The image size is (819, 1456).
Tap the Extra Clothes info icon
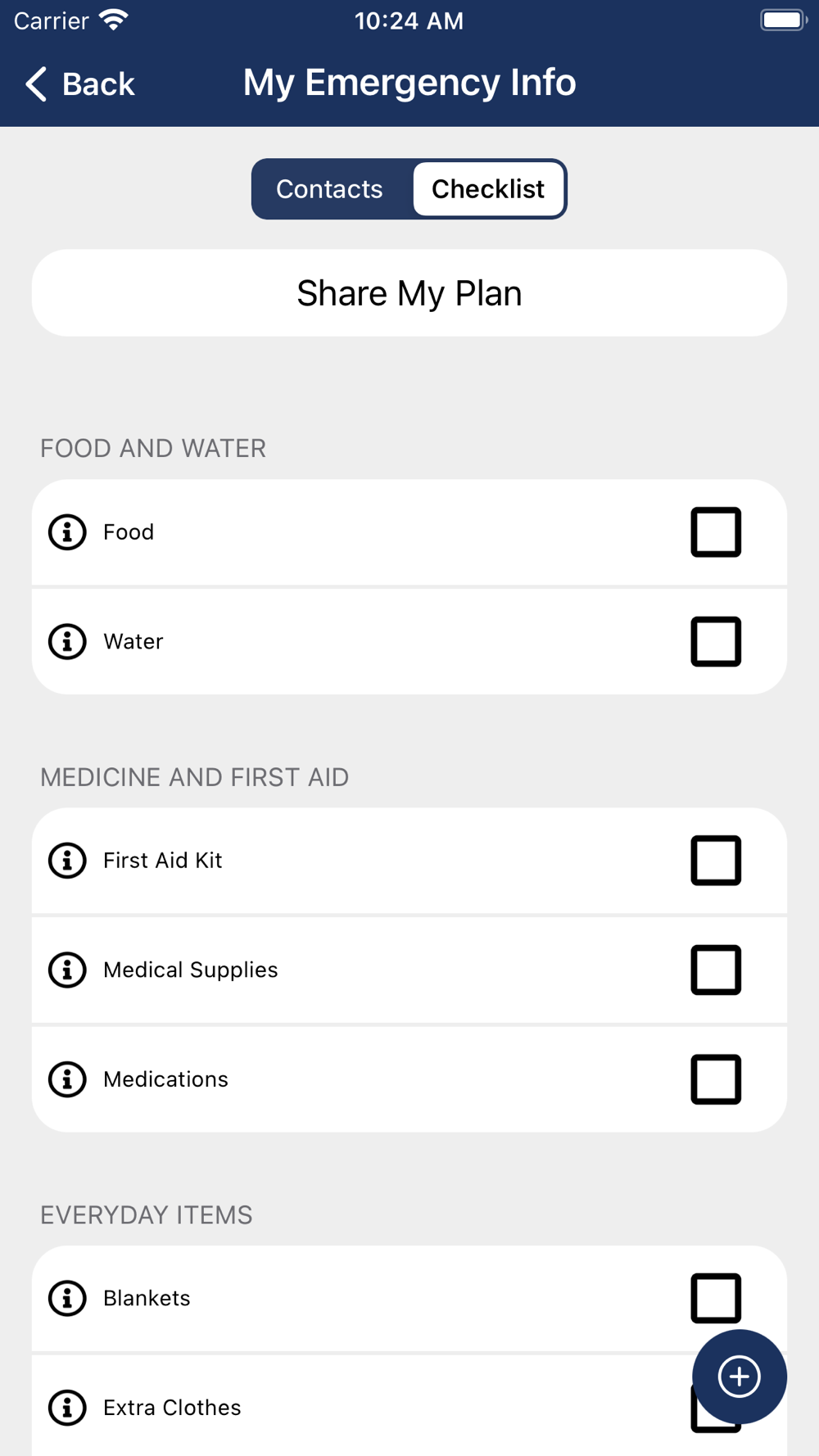pyautogui.click(x=67, y=1408)
